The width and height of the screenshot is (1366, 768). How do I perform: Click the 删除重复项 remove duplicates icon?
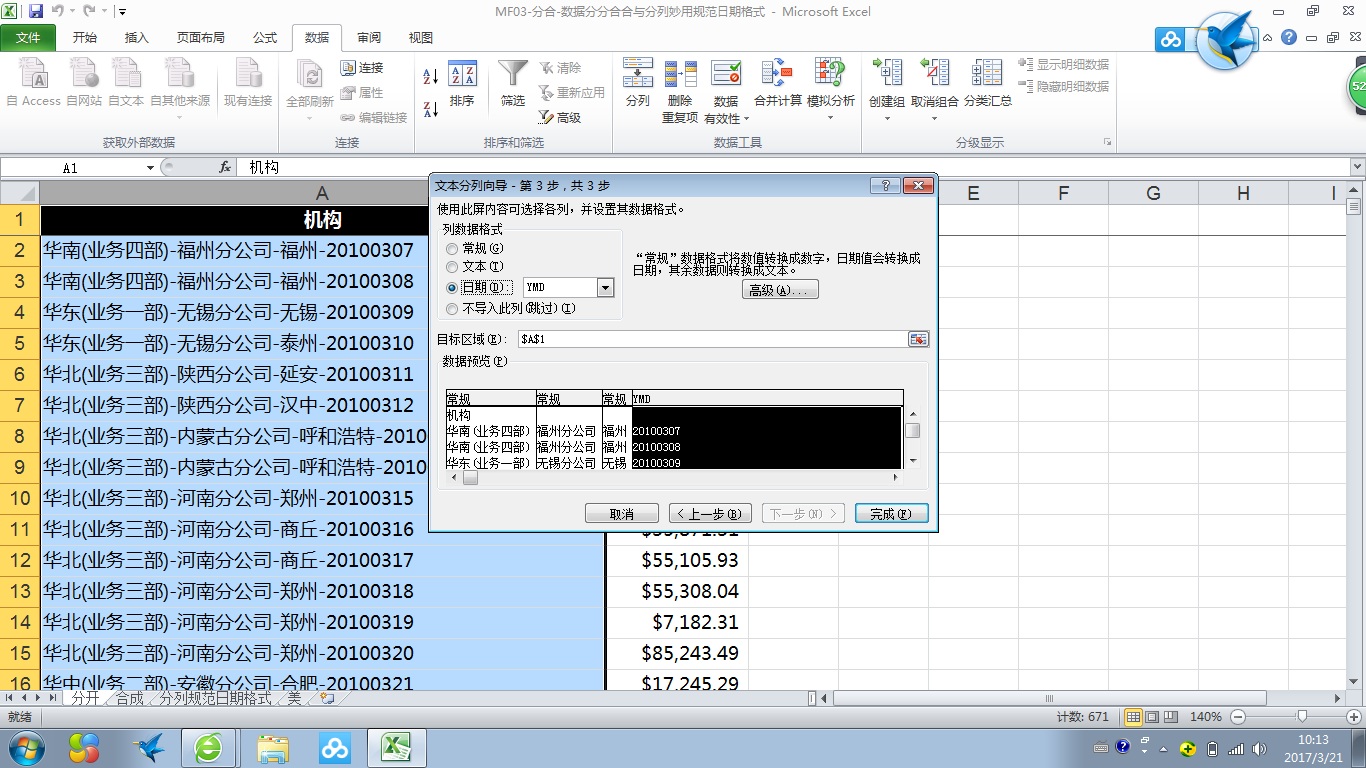click(680, 74)
